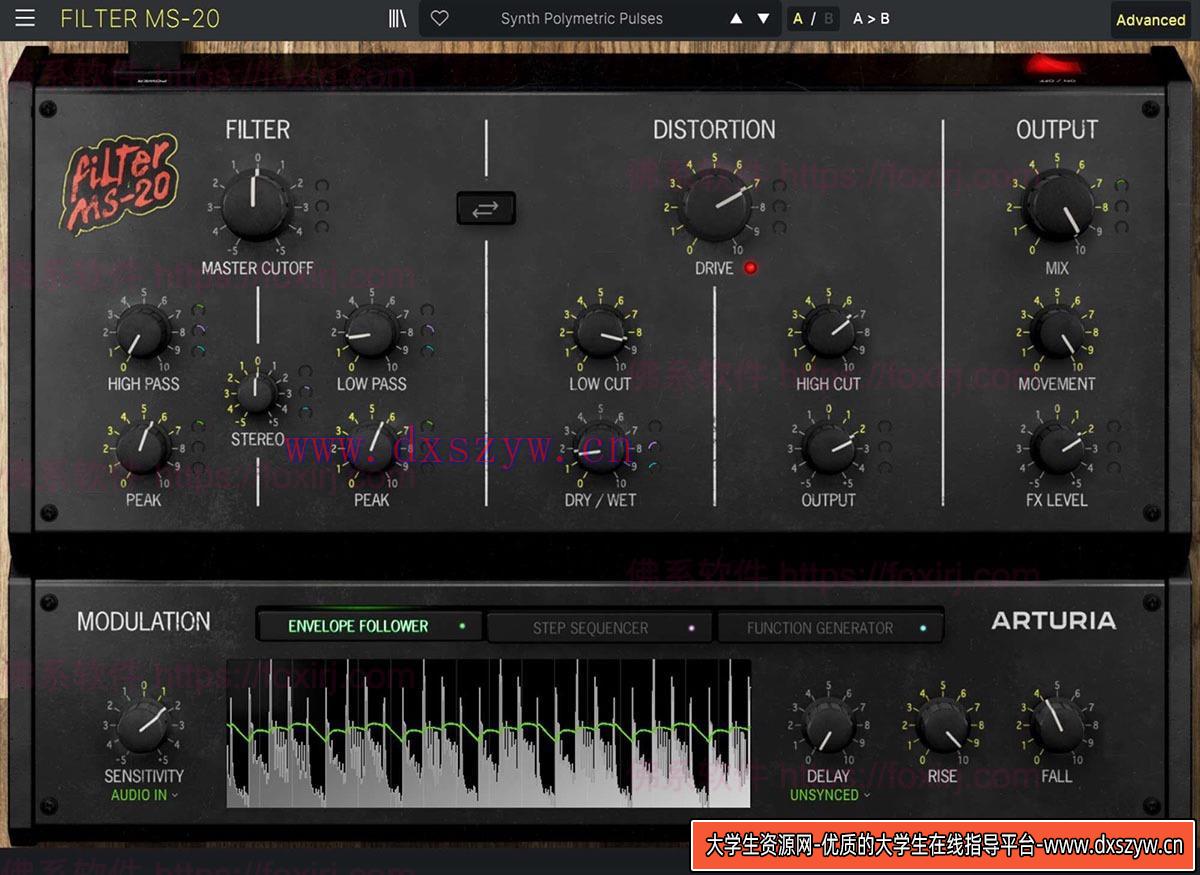
Task: Click the envelope Rise knob
Action: click(x=943, y=725)
